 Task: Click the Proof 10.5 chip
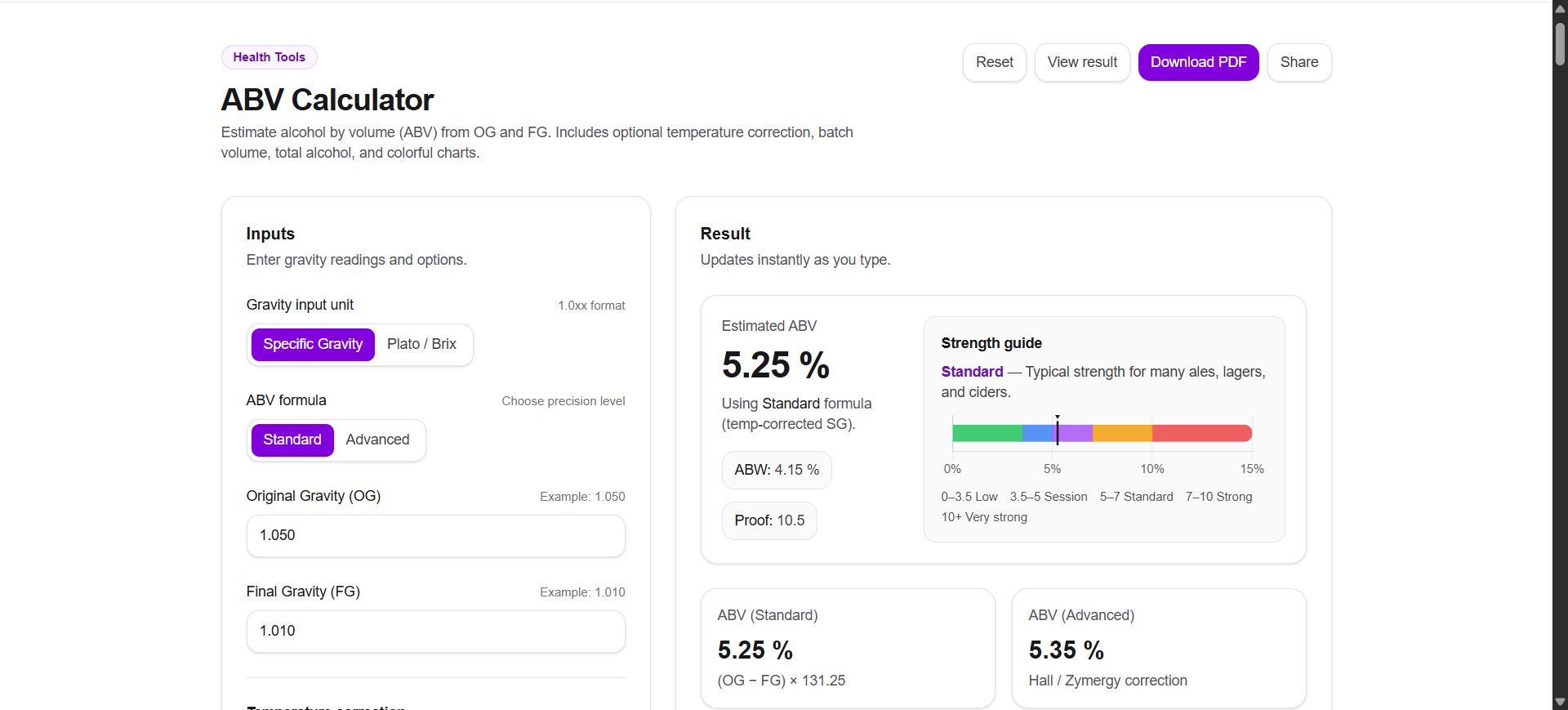769,521
